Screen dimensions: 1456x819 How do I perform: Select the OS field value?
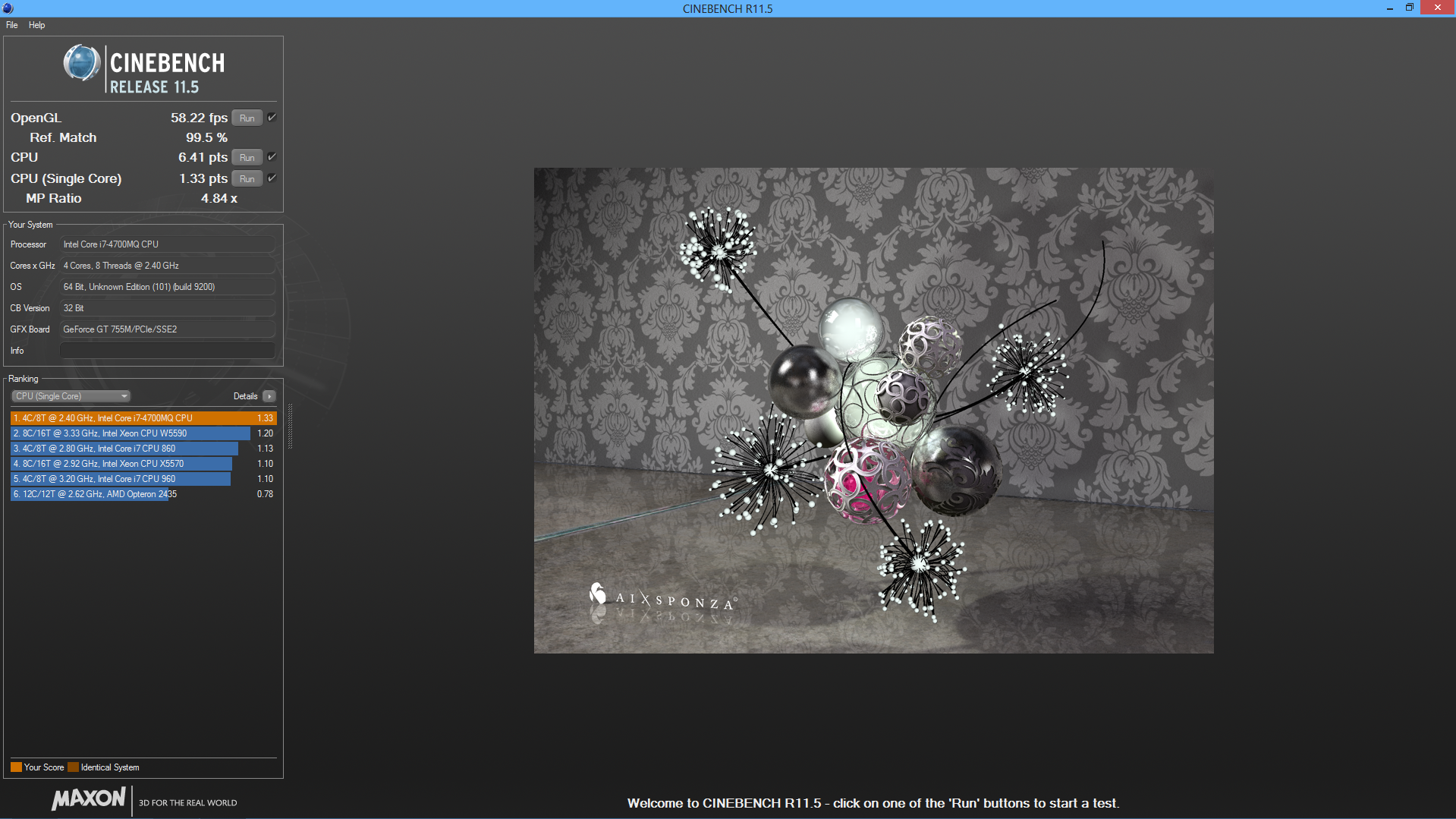click(x=168, y=287)
